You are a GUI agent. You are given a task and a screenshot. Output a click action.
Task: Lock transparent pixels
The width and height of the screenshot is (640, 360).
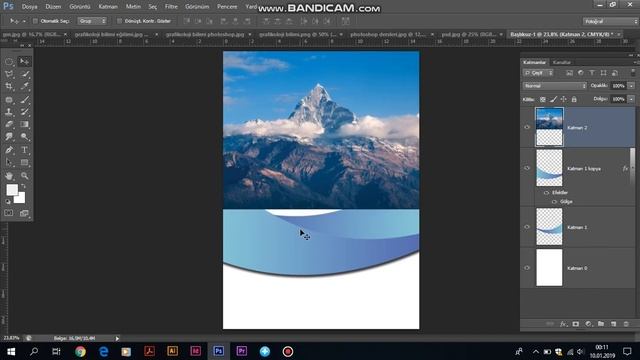pyautogui.click(x=542, y=99)
